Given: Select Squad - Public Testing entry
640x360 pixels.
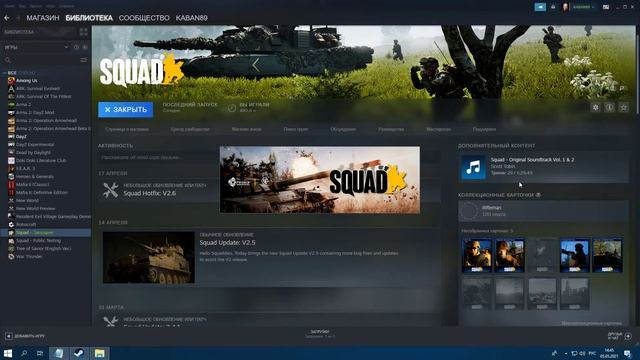Looking at the screenshot, I should pos(38,240).
